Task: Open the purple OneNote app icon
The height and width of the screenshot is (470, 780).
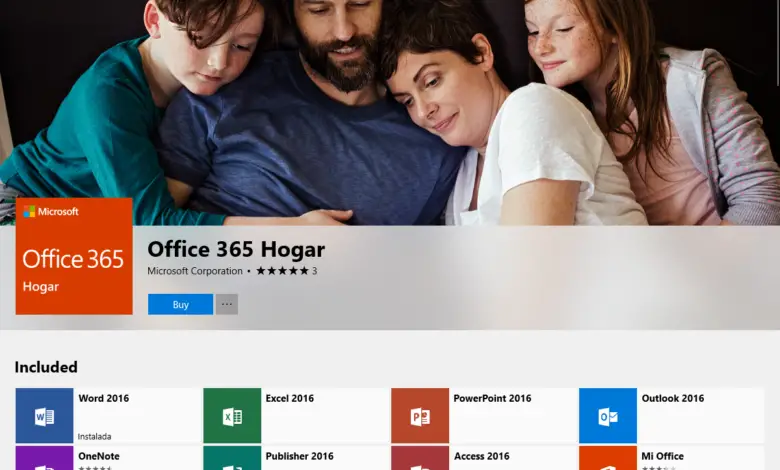Action: point(44,458)
